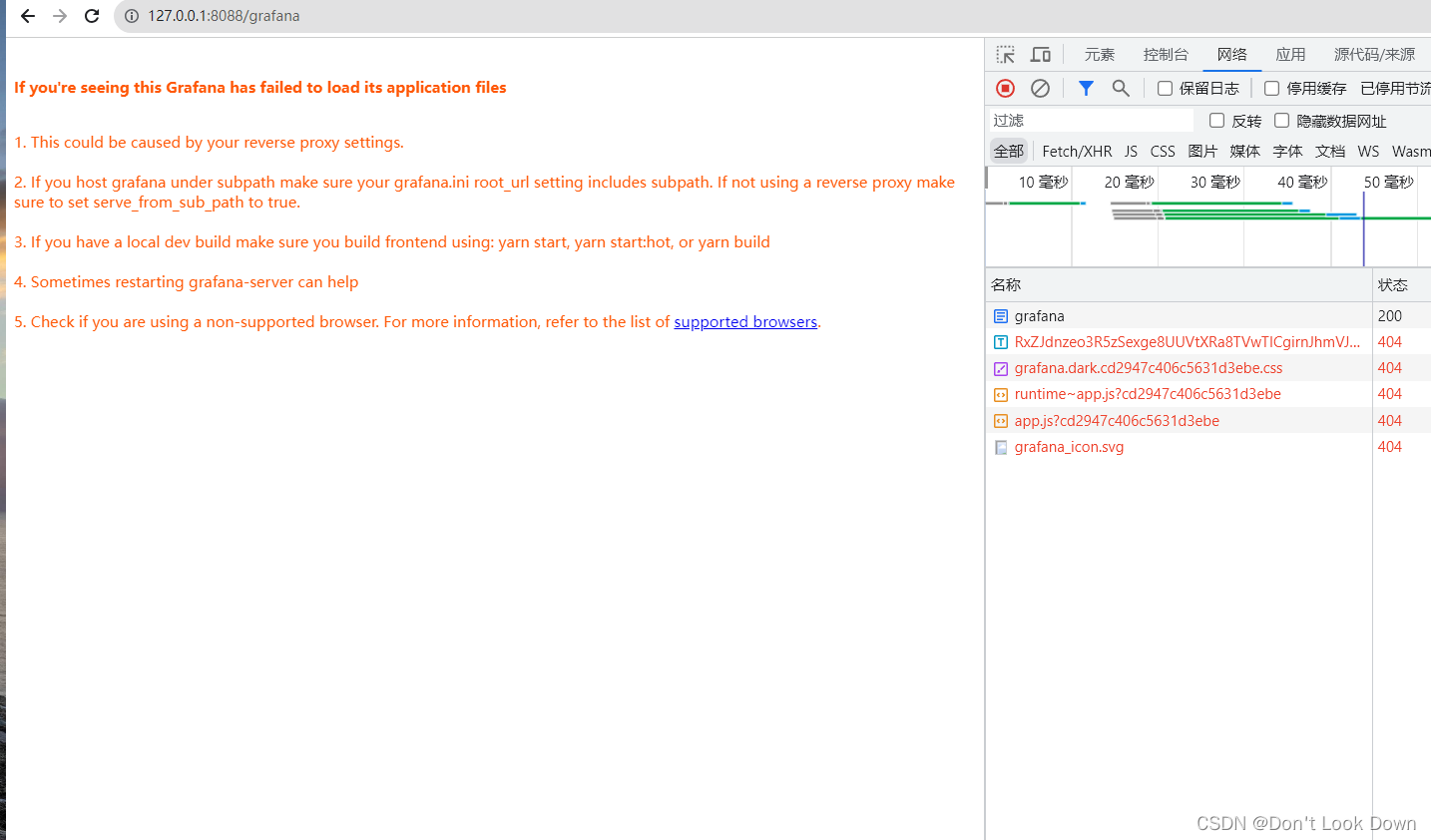The height and width of the screenshot is (840, 1431).
Task: Click the 20 毫秒 marker on network timeline
Action: pos(1130,183)
